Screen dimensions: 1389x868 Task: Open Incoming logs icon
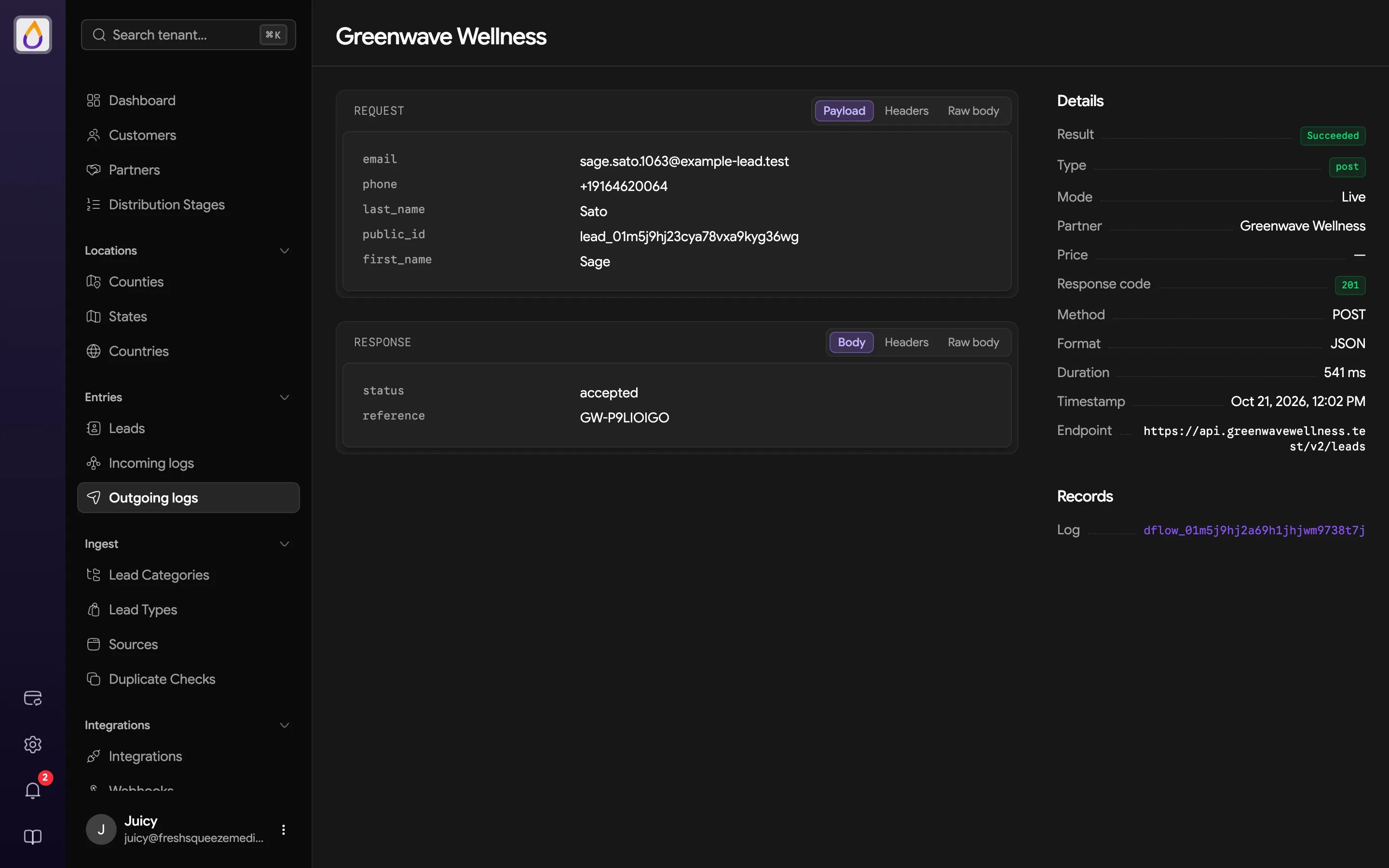pyautogui.click(x=94, y=463)
